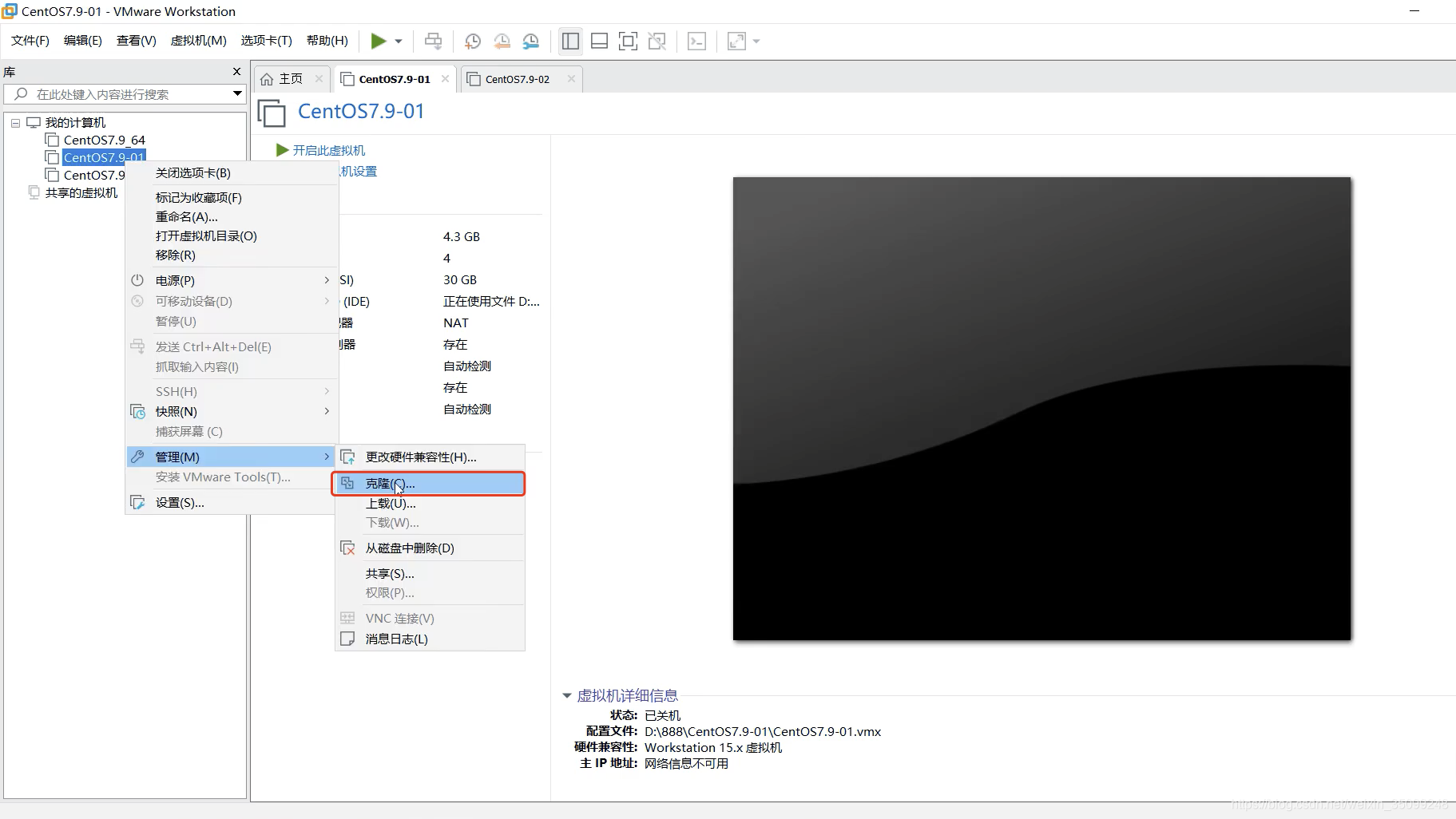Click the NAT network adapter value
Image resolution: width=1456 pixels, height=819 pixels.
point(456,322)
